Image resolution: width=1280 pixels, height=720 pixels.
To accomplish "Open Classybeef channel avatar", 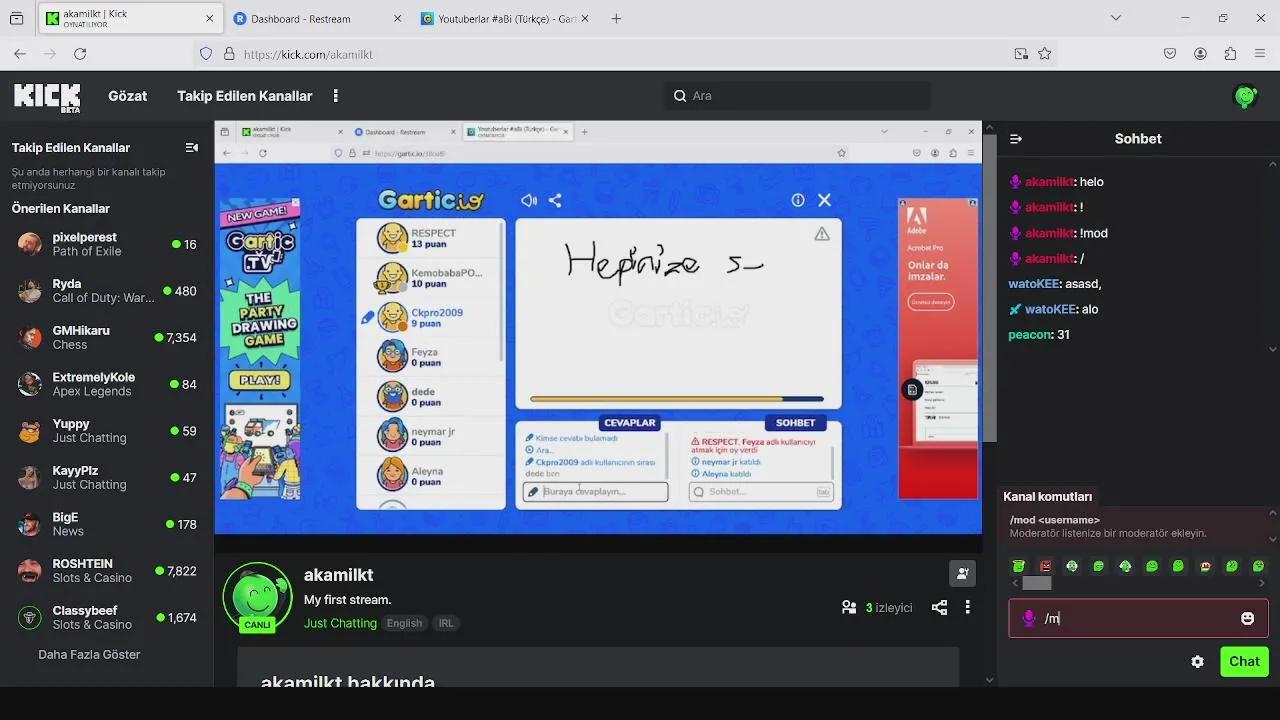I will coord(30,618).
